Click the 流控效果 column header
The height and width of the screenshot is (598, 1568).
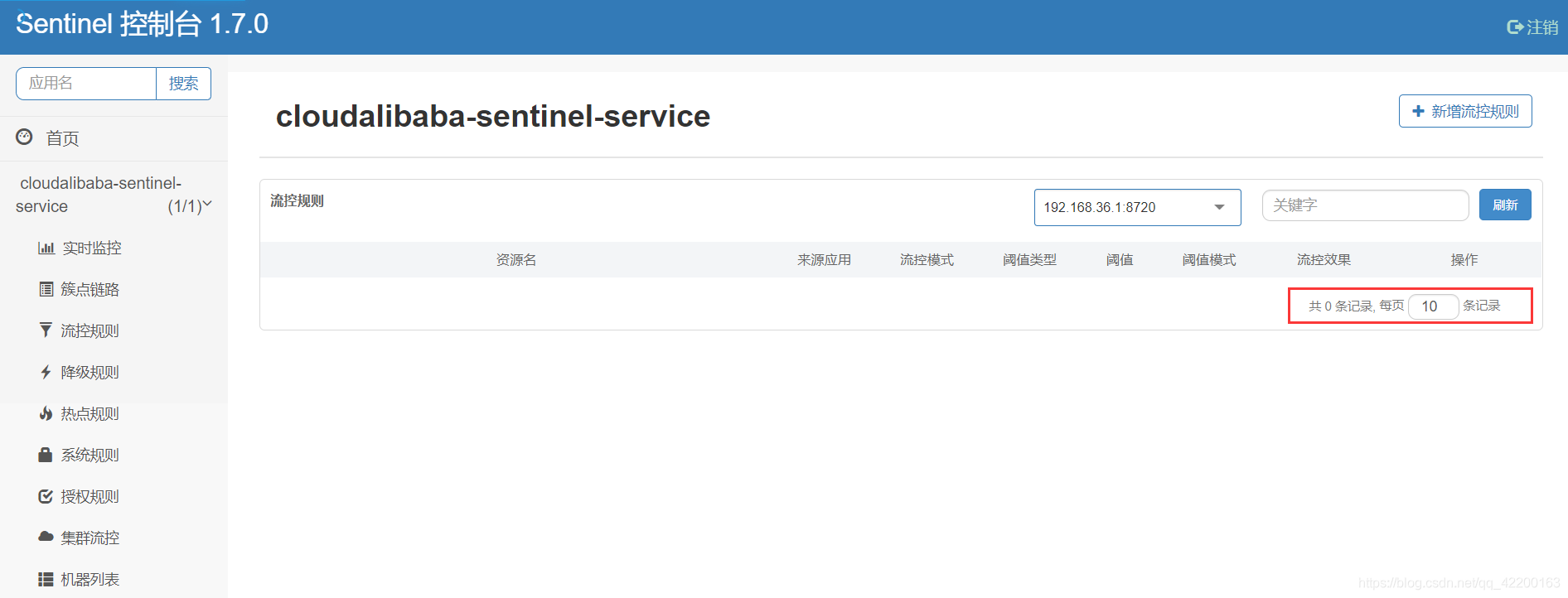pos(1324,260)
